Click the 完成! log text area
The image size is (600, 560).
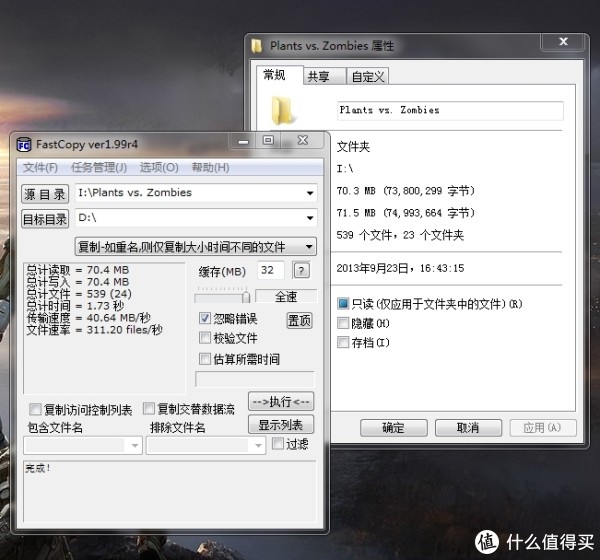[170, 491]
